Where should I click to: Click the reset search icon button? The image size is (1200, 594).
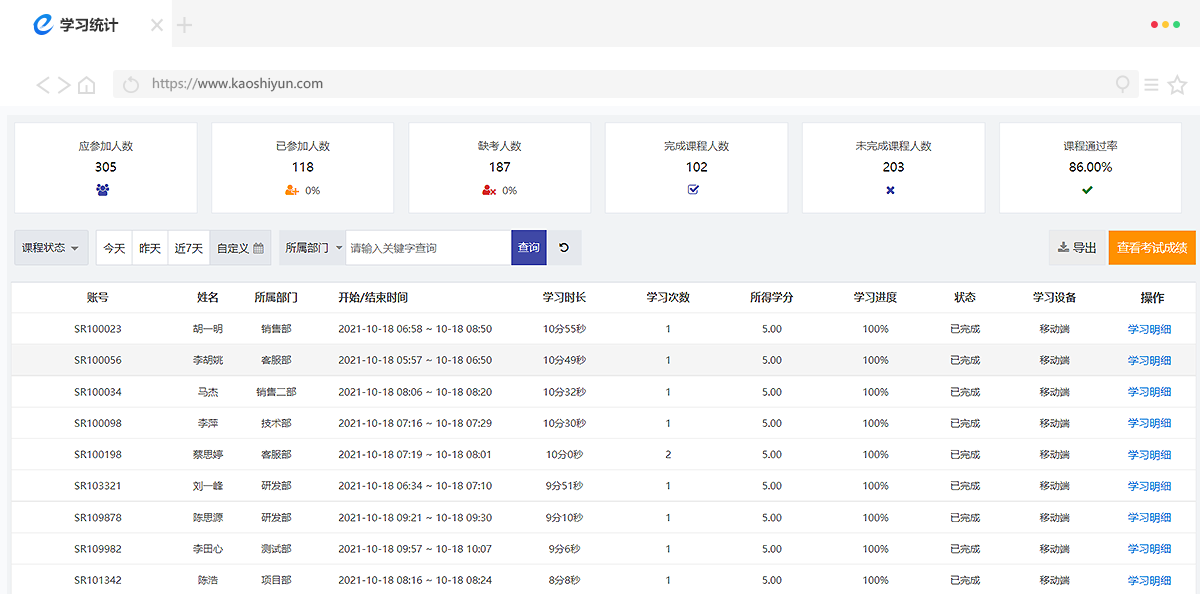point(564,248)
